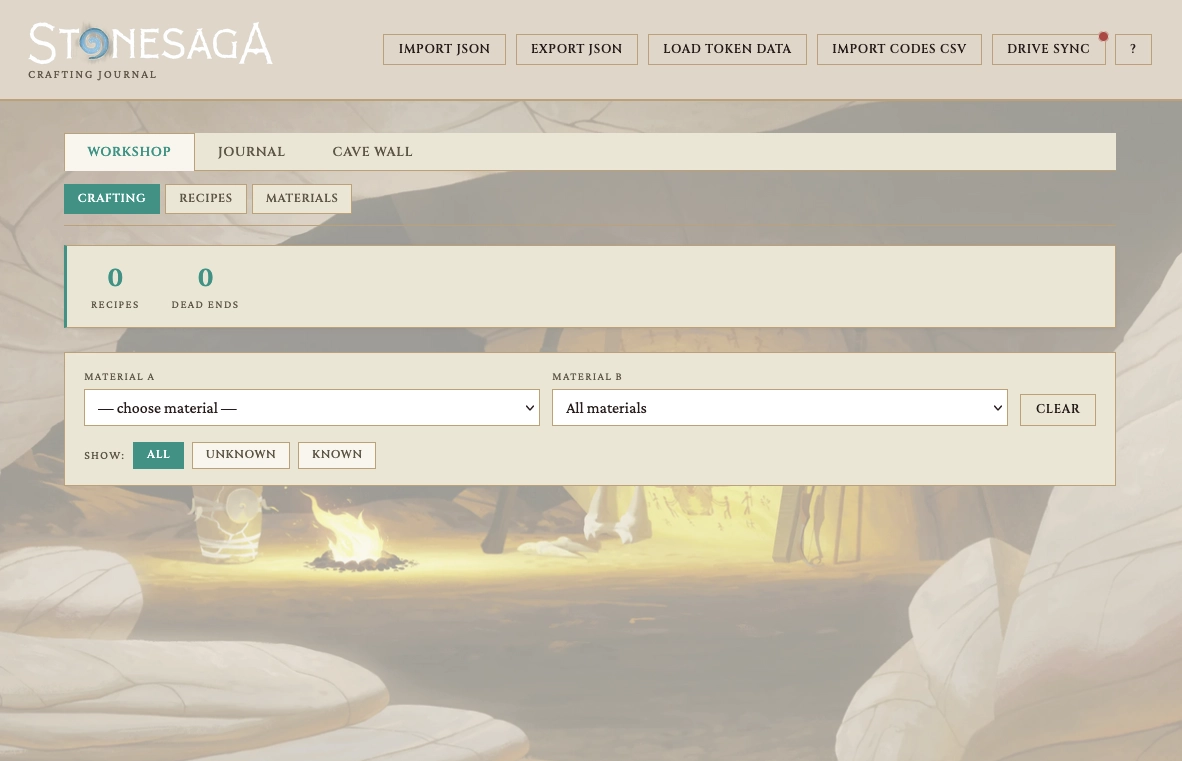Open Import Codes CSV
The width and height of the screenshot is (1182, 761).
[x=899, y=49]
